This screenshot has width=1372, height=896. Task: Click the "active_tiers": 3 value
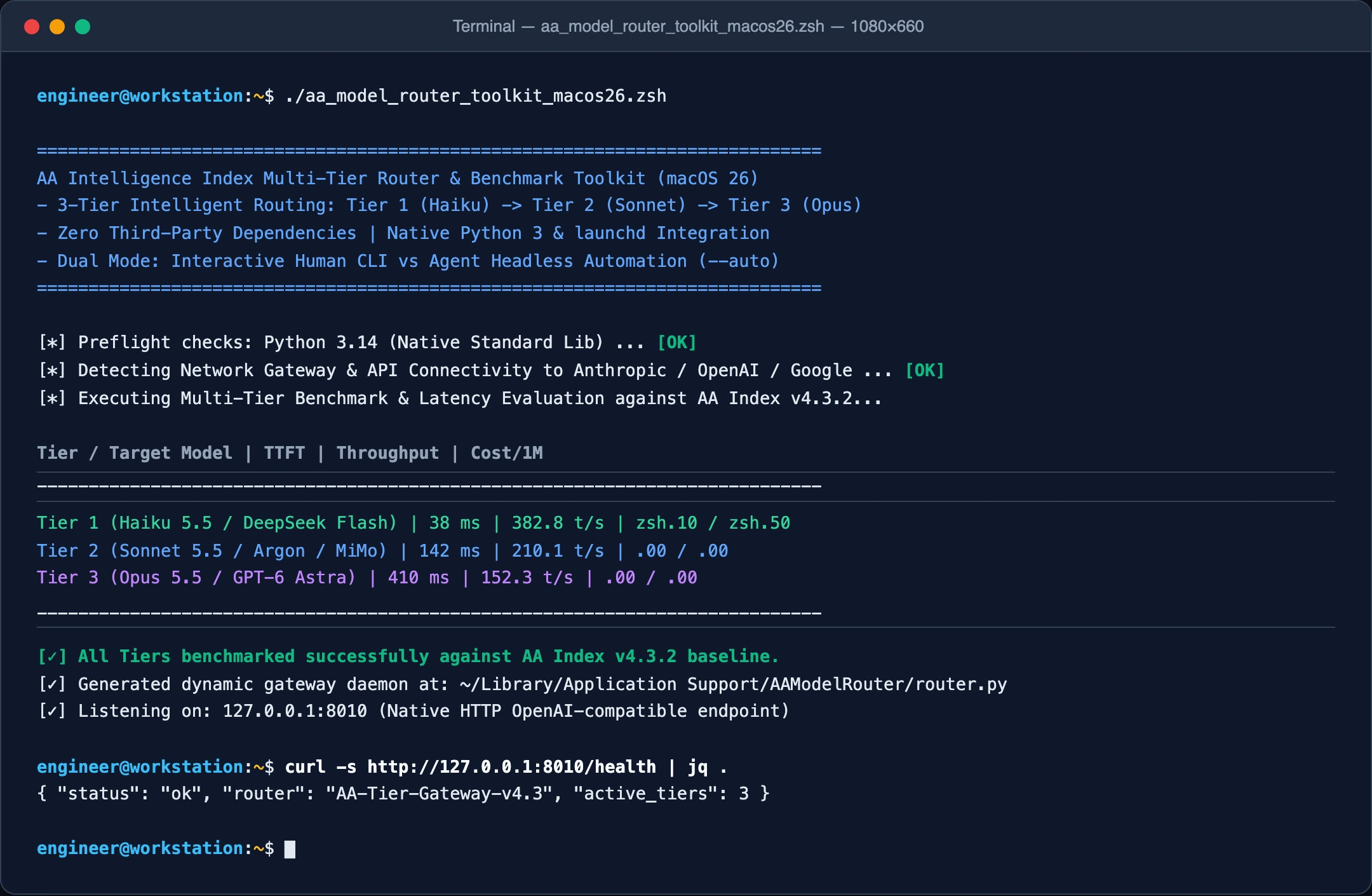coord(661,794)
